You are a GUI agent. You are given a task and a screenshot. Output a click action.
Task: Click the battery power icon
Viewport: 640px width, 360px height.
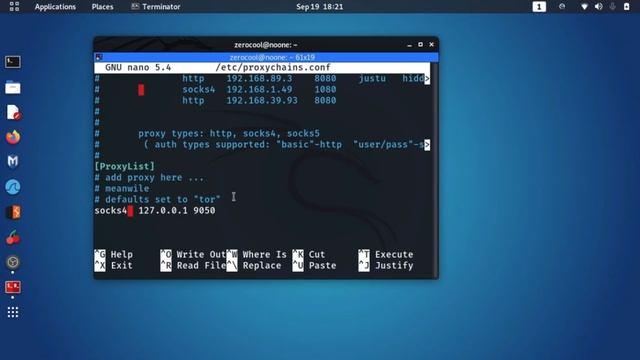[x=627, y=7]
